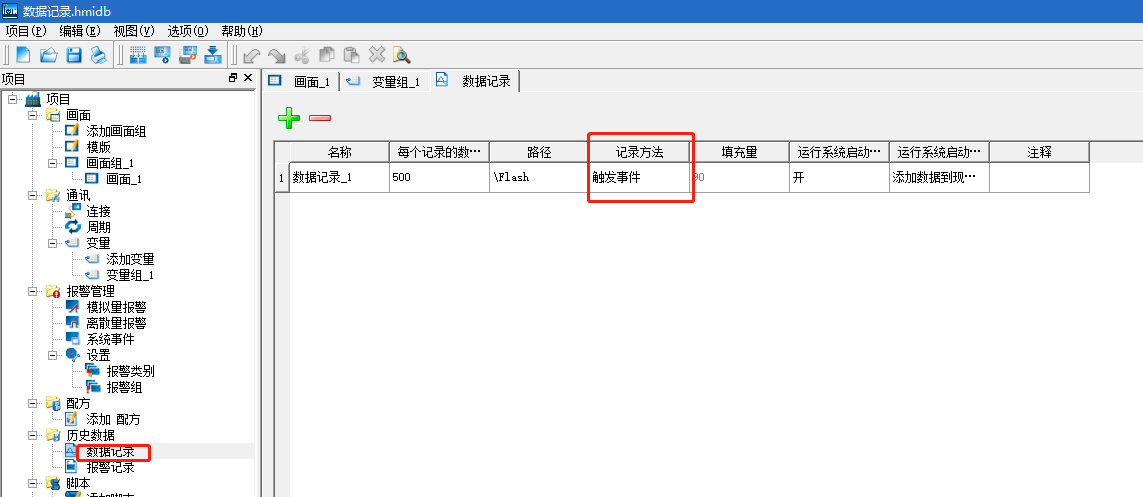Click the Print toolbar icon
The height and width of the screenshot is (497, 1143).
pyautogui.click(x=98, y=55)
